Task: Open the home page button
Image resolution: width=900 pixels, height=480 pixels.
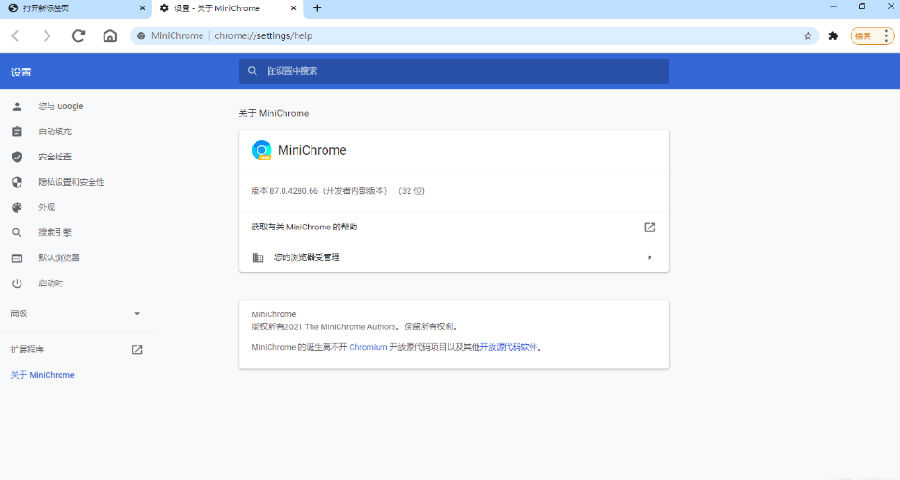Action: (x=110, y=36)
